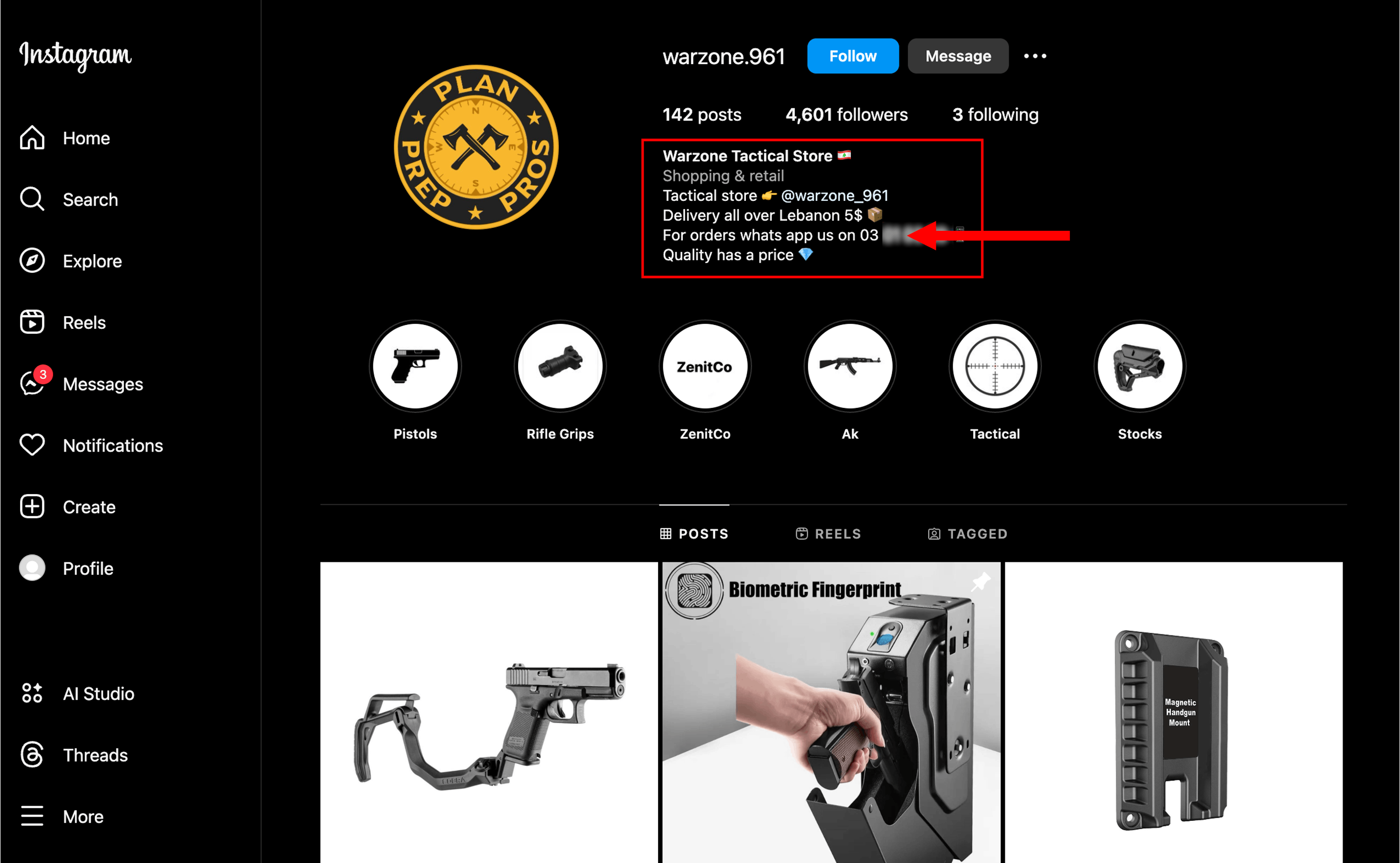
Task: Open Explore compass icon
Action: pyautogui.click(x=32, y=261)
